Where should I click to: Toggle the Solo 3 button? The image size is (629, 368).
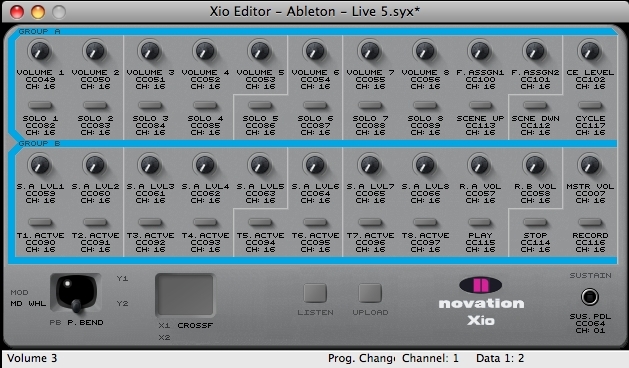(150, 106)
